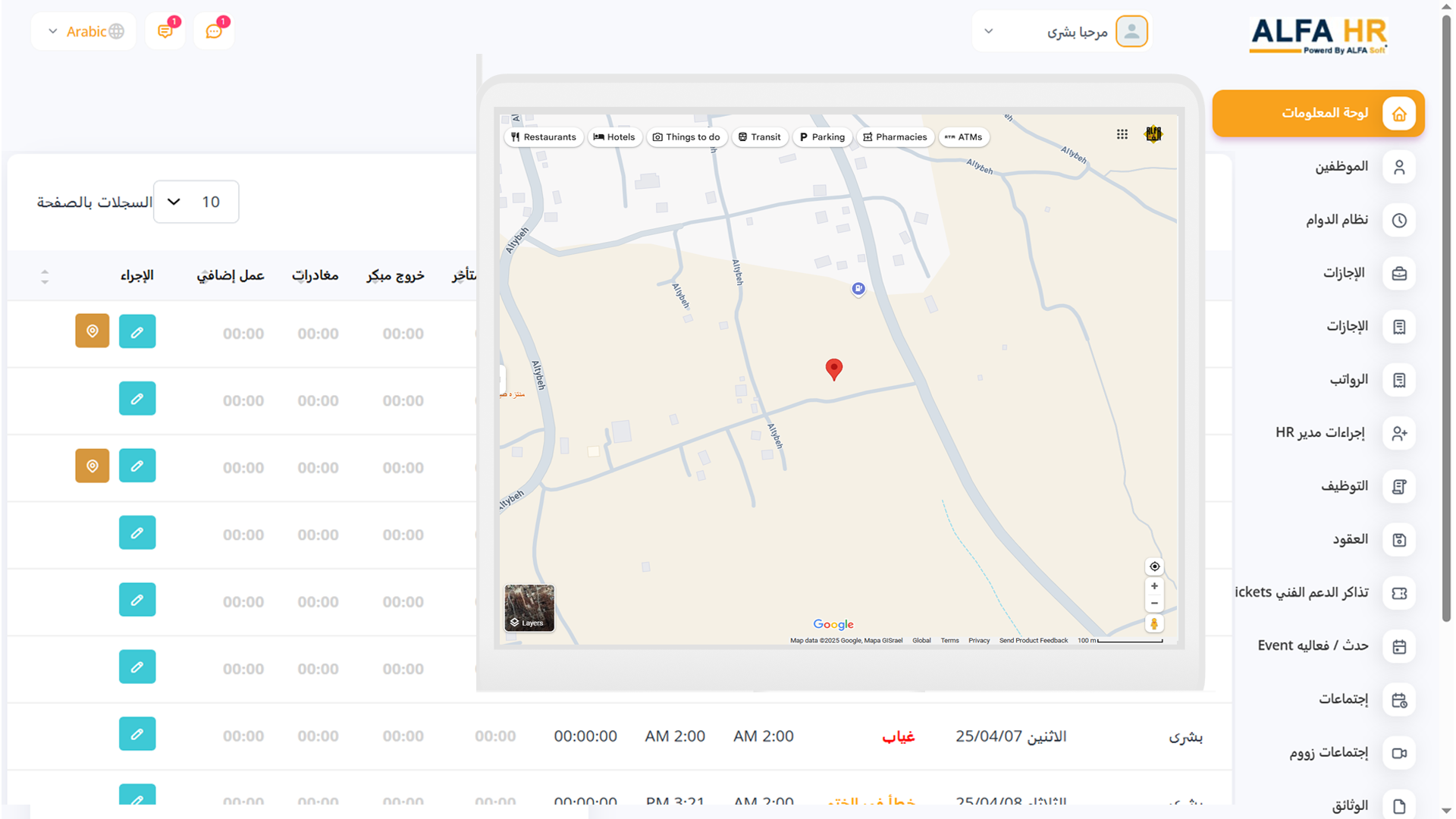
Task: Click the orange location button in first row
Action: point(92,331)
